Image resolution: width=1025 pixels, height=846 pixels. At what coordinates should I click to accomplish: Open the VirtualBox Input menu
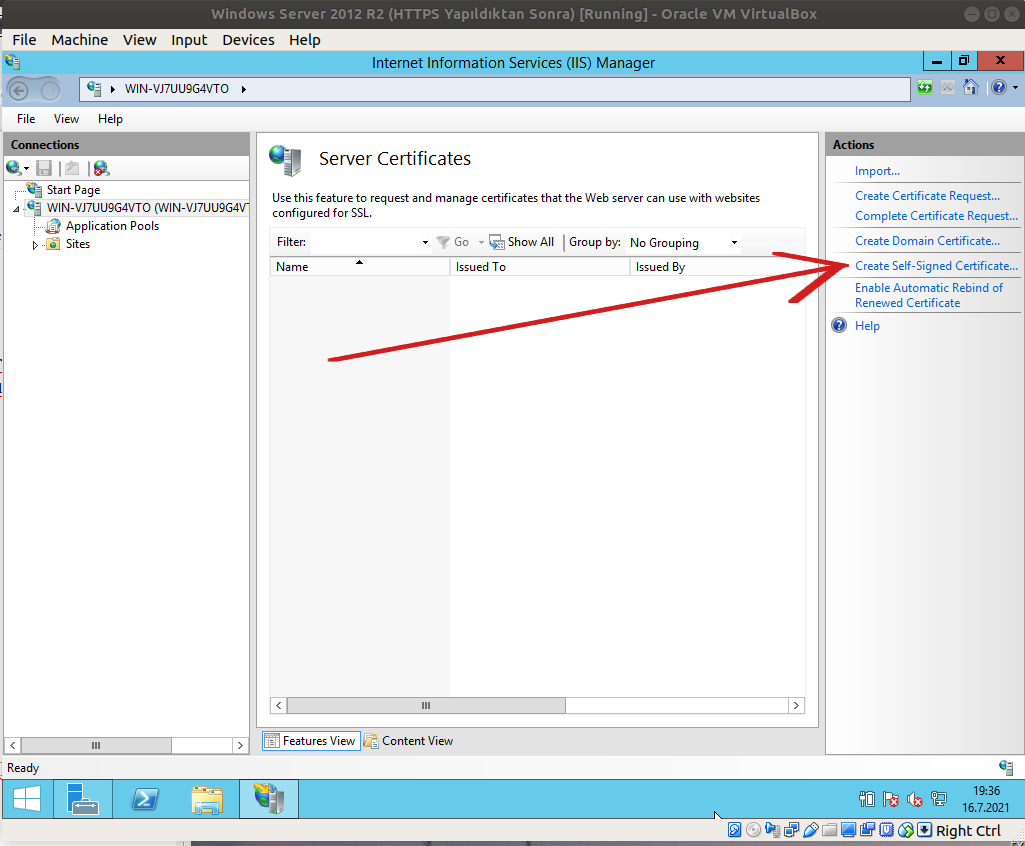189,40
